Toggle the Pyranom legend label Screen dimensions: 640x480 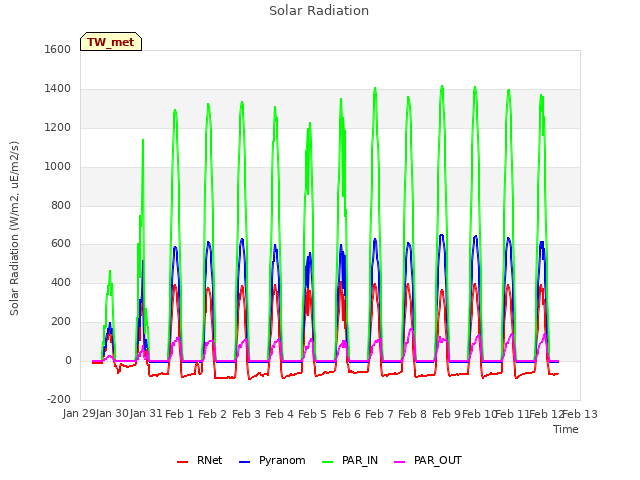coord(282,460)
